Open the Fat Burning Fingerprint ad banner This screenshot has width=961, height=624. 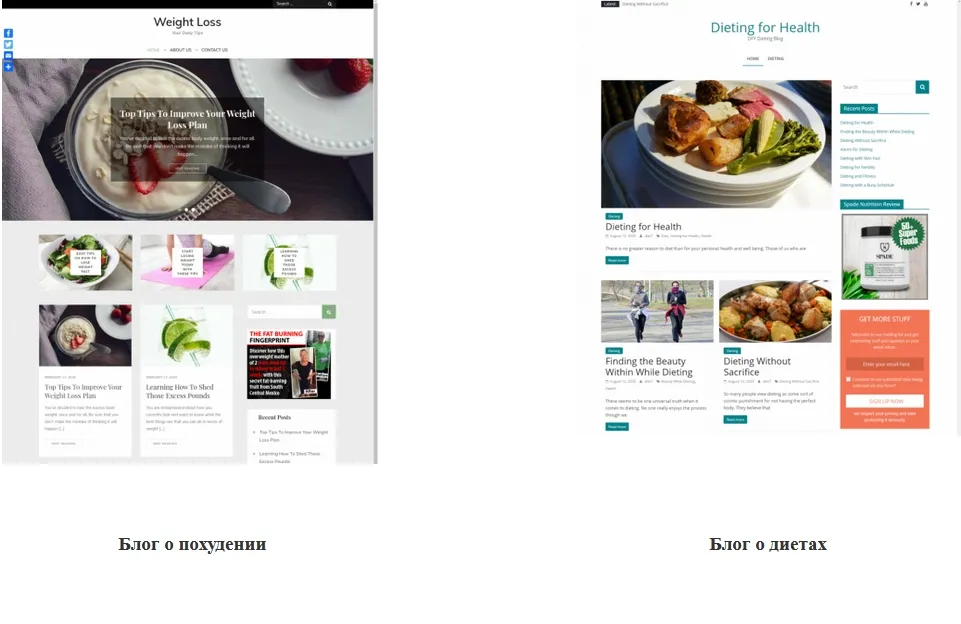coord(291,364)
